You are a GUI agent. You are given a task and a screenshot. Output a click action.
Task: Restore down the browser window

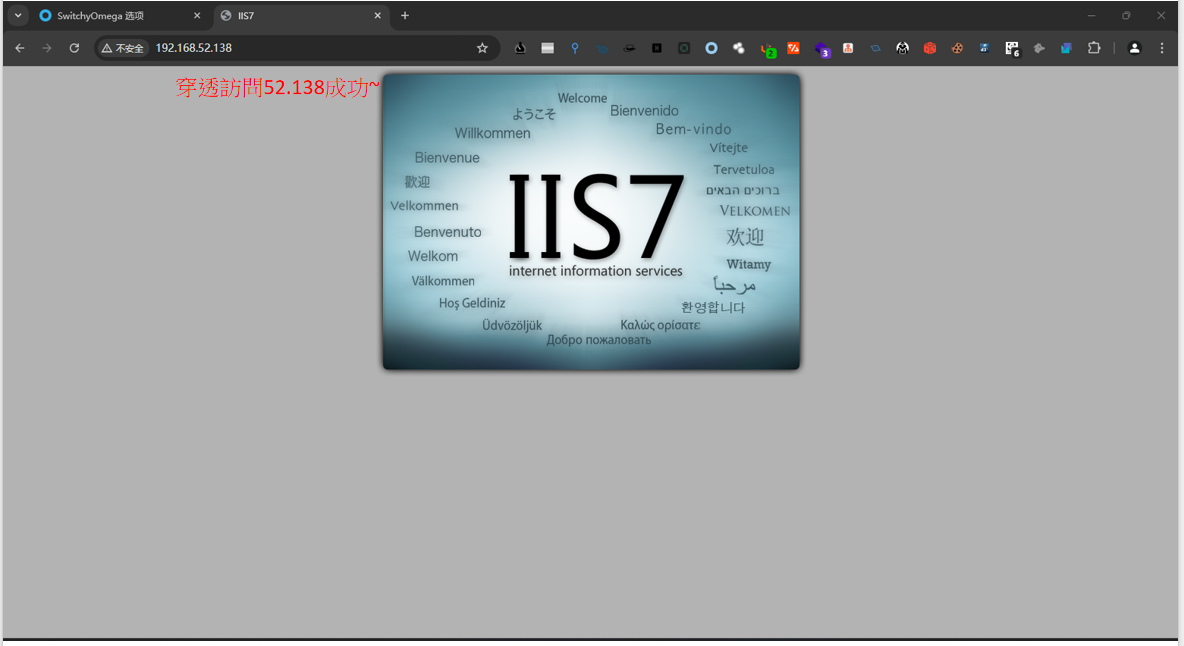coord(1126,16)
